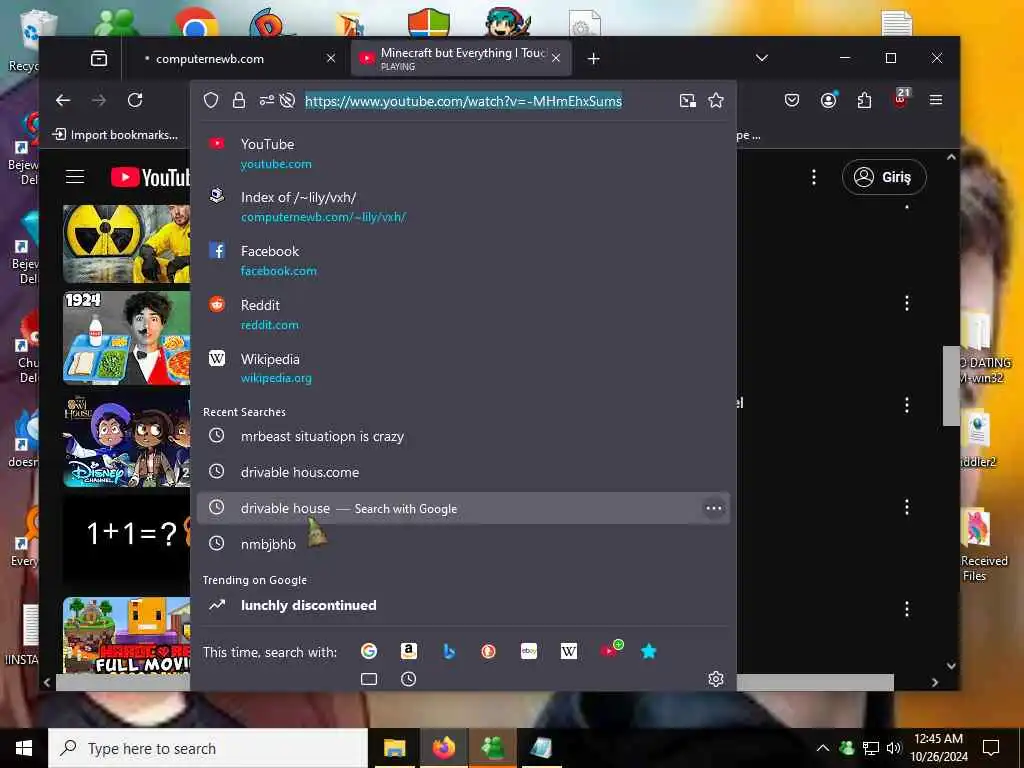Open the volume control in system tray
1024x768 pixels.
pyautogui.click(x=893, y=748)
